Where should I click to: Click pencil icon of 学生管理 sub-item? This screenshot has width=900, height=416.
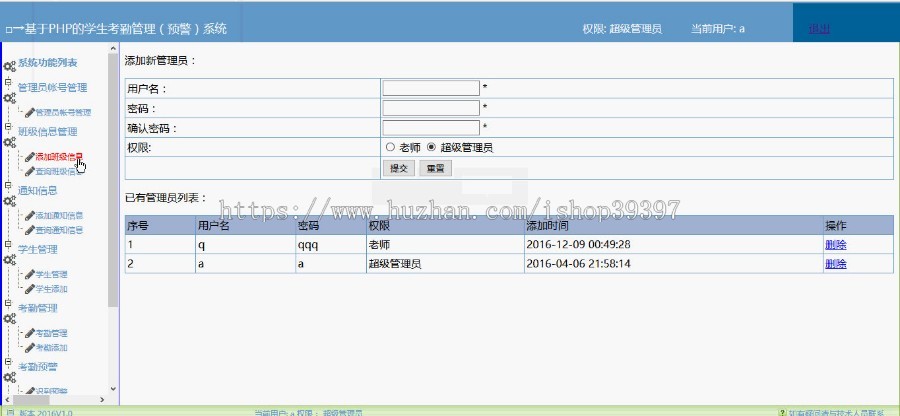click(30, 274)
